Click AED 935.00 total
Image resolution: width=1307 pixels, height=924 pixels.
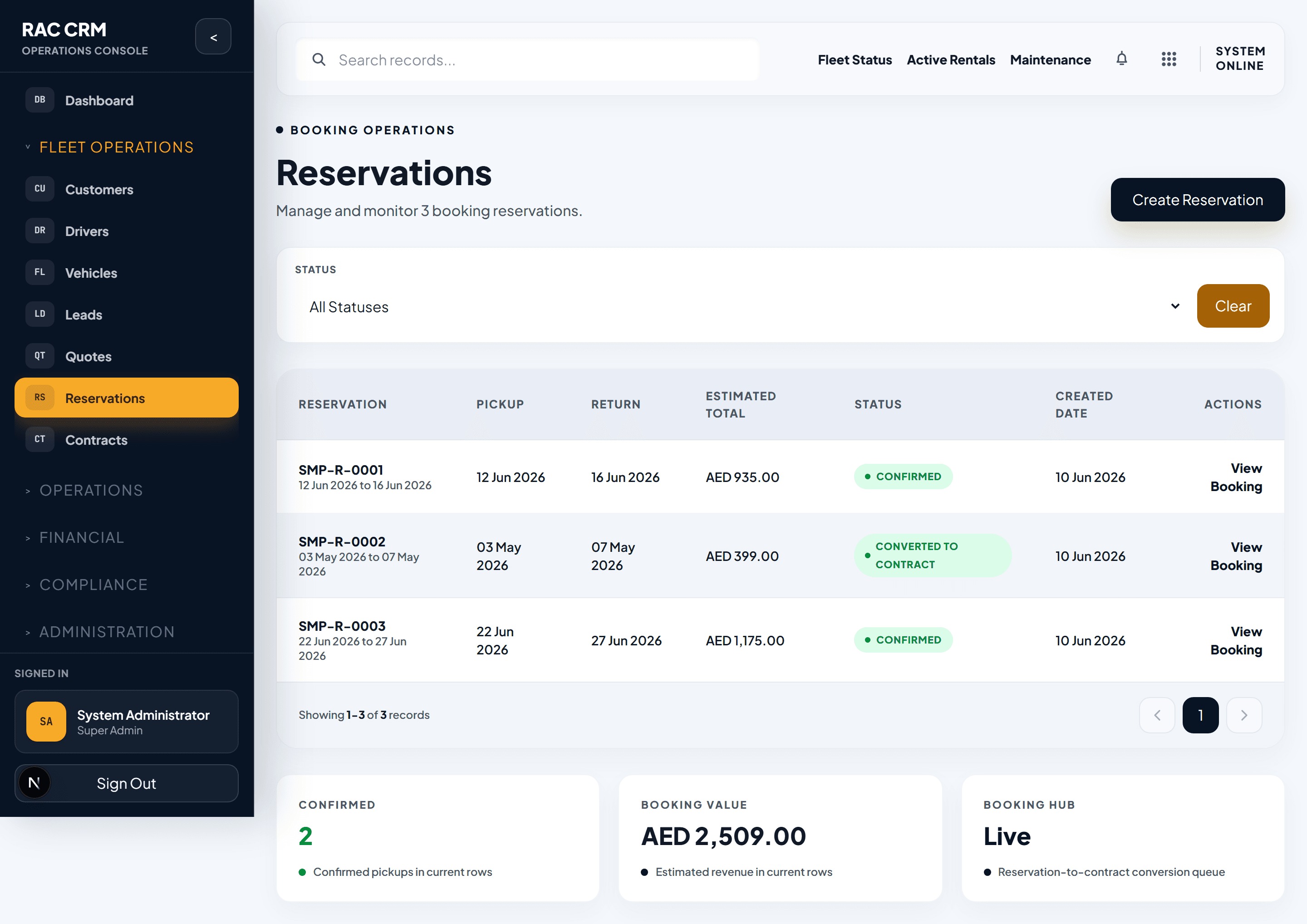point(742,477)
